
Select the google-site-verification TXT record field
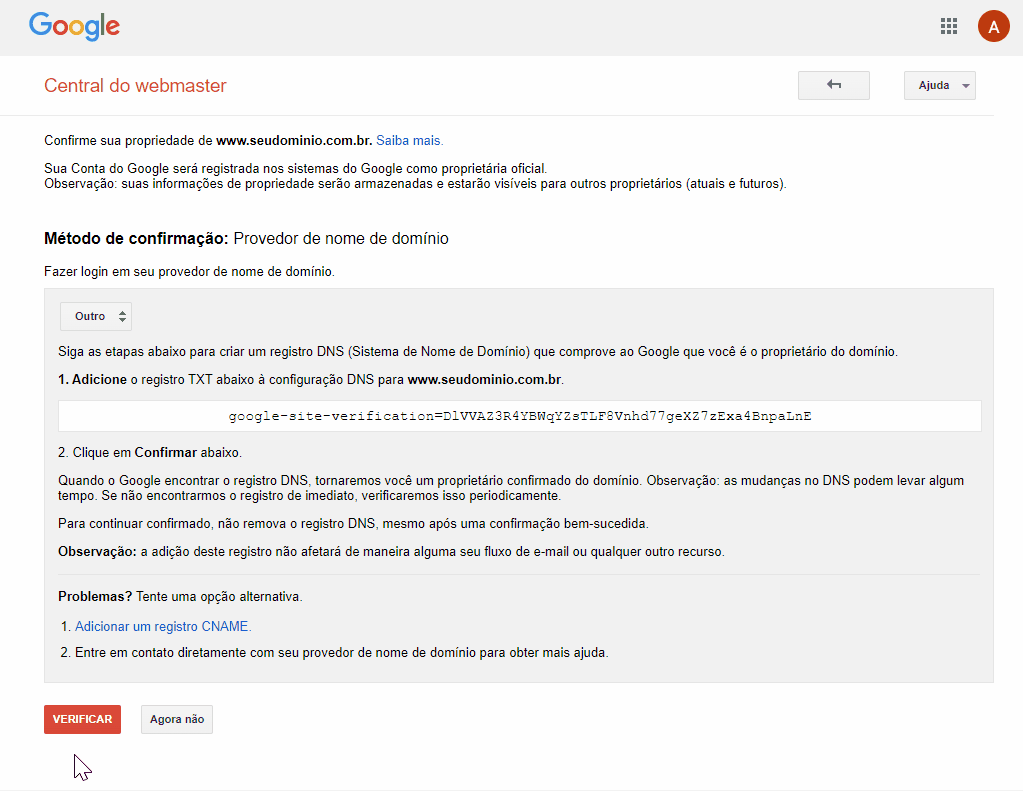pos(519,416)
